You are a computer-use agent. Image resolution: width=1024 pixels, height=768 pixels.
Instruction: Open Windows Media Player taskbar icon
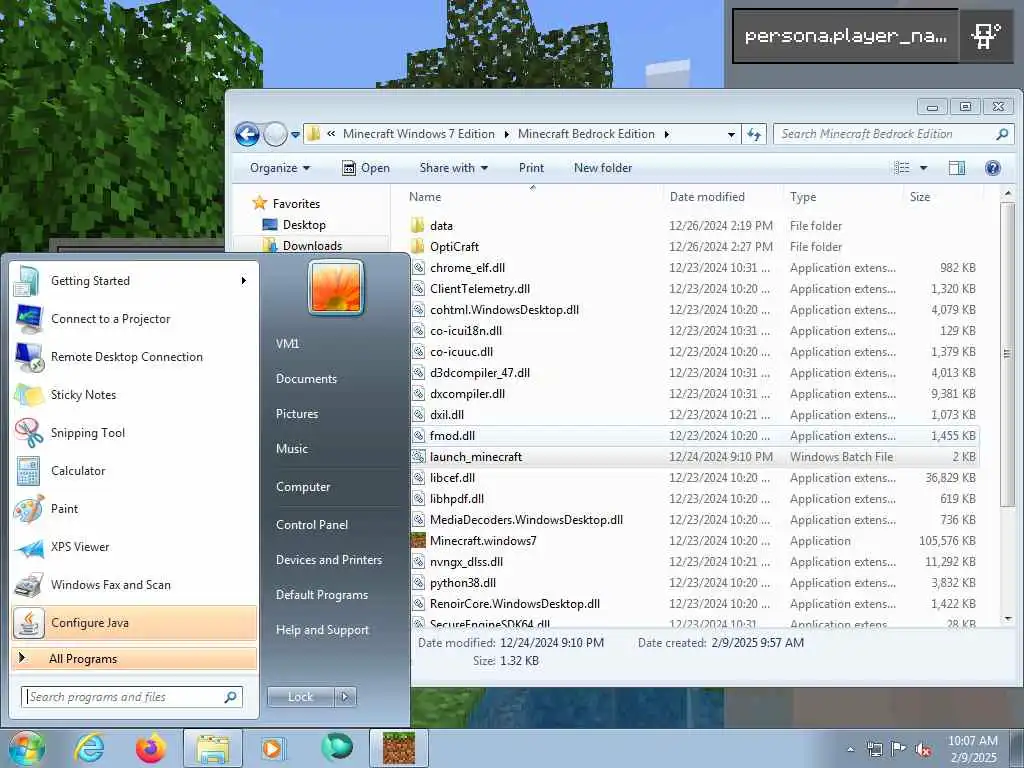[x=272, y=748]
